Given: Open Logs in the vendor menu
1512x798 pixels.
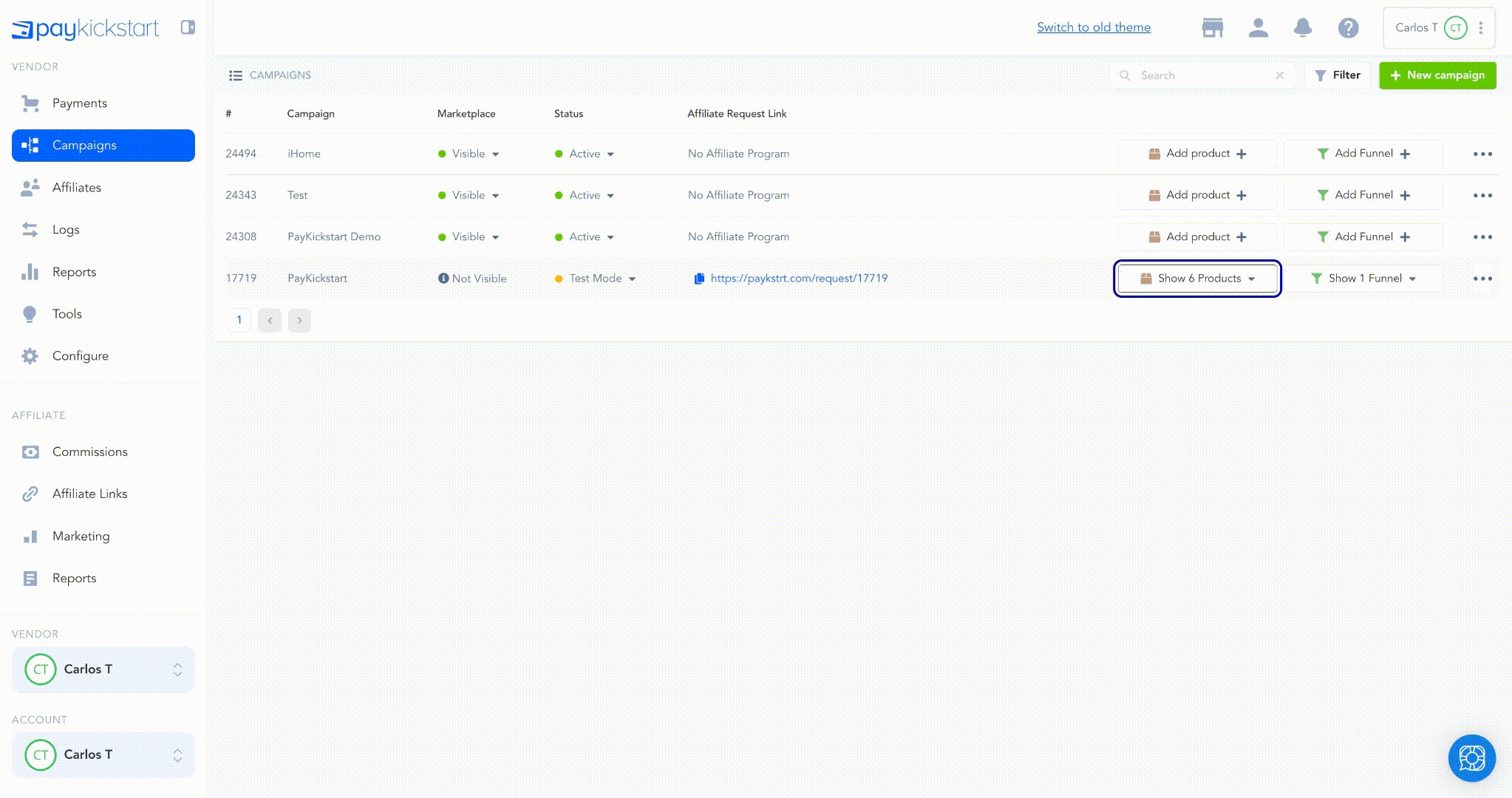Looking at the screenshot, I should [x=103, y=230].
